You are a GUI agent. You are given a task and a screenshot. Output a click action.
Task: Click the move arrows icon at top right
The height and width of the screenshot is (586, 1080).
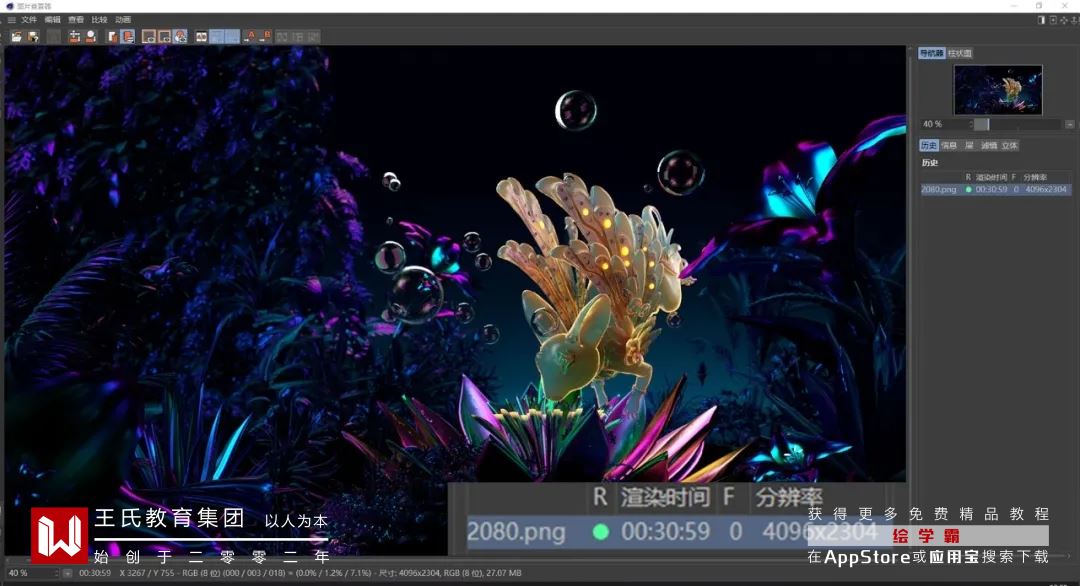[x=1064, y=20]
